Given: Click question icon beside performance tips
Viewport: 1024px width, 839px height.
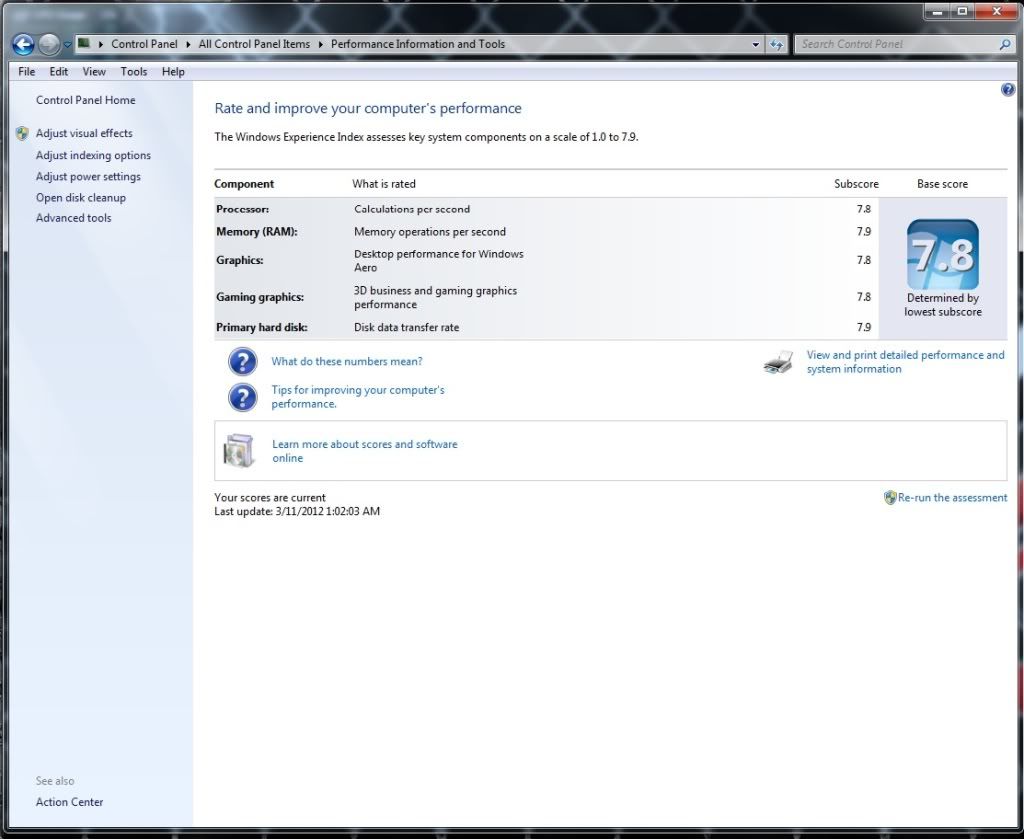Looking at the screenshot, I should click(243, 397).
